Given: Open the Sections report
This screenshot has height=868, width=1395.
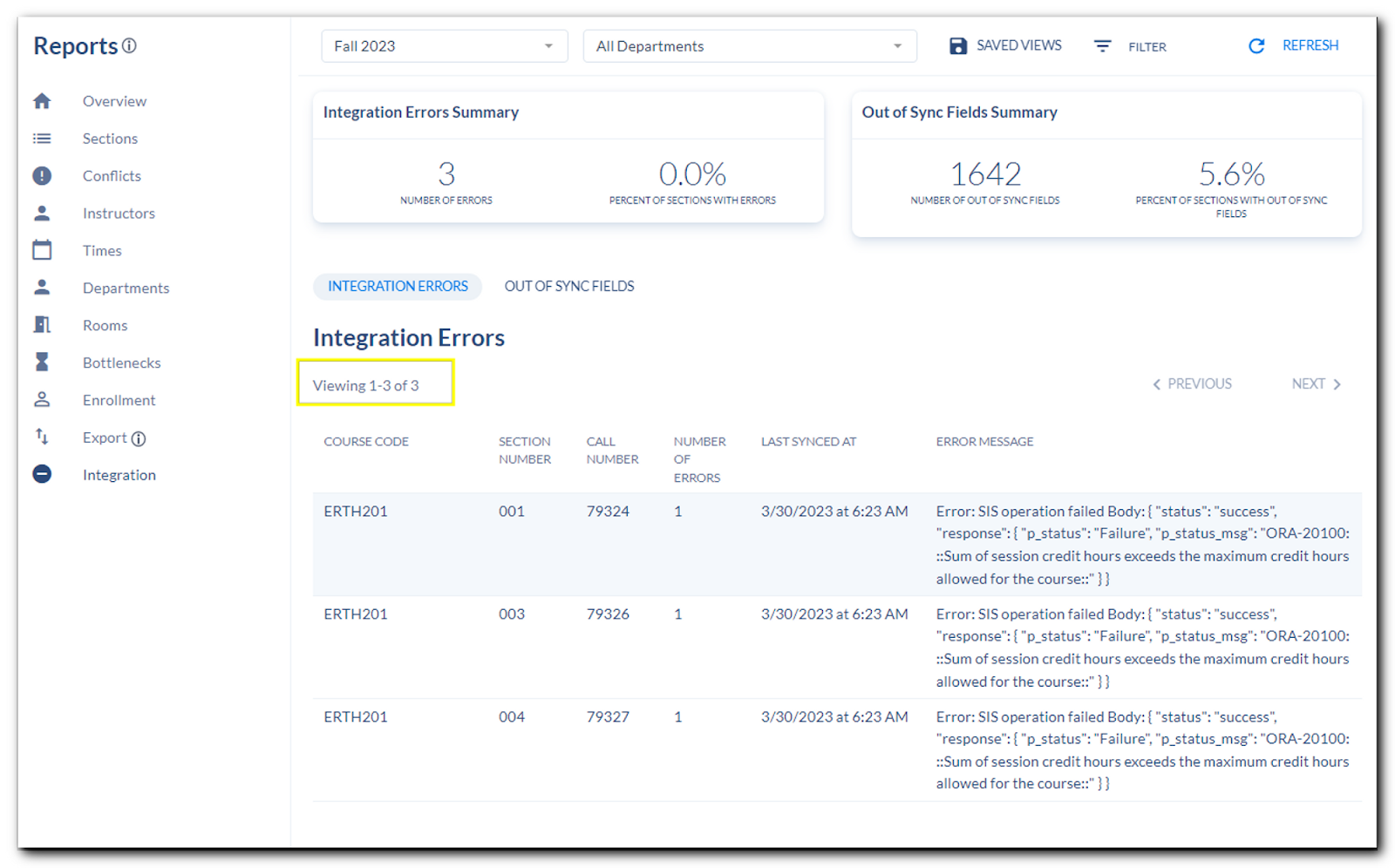Looking at the screenshot, I should (110, 139).
